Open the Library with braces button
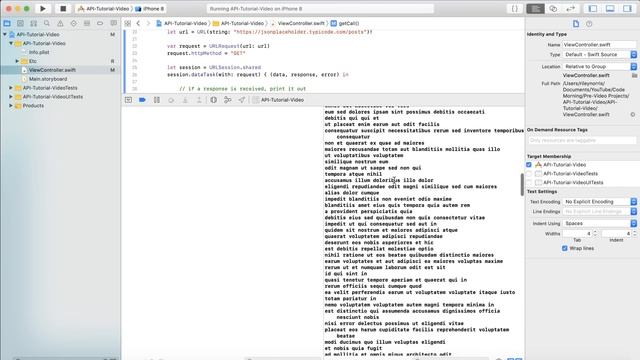640x360 pixels. 515,9
